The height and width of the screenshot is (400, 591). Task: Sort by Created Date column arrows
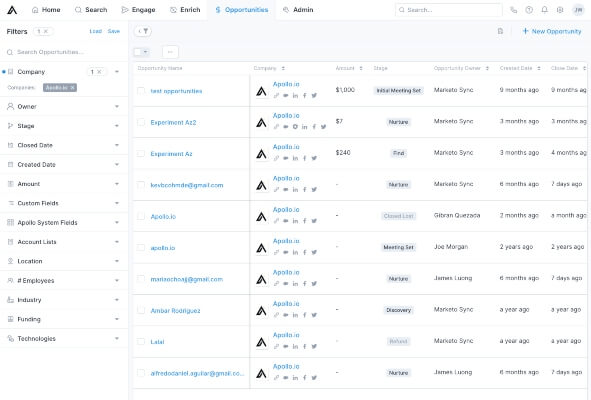coord(539,68)
